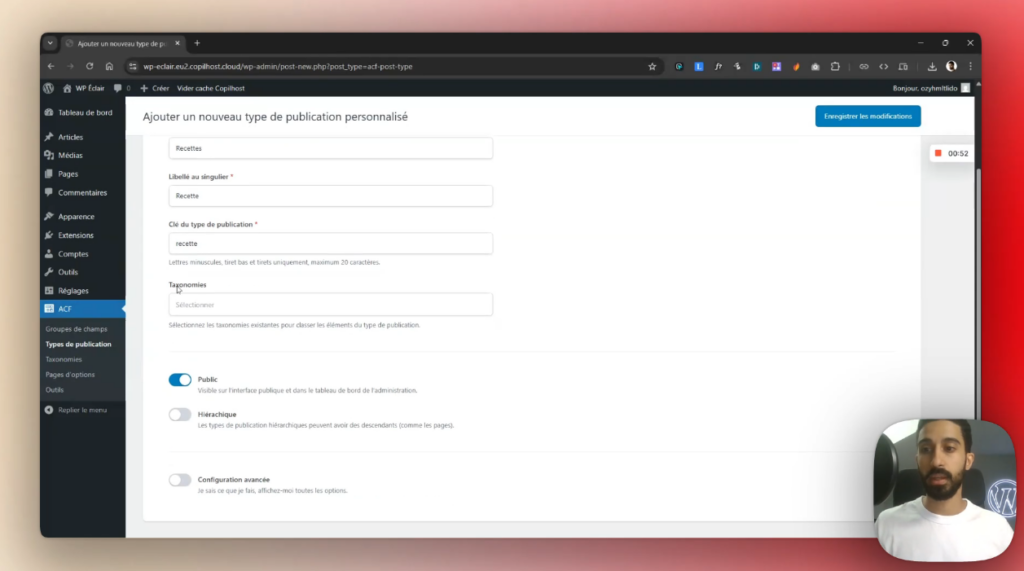Open the Créer menu in admin bar

coord(155,88)
